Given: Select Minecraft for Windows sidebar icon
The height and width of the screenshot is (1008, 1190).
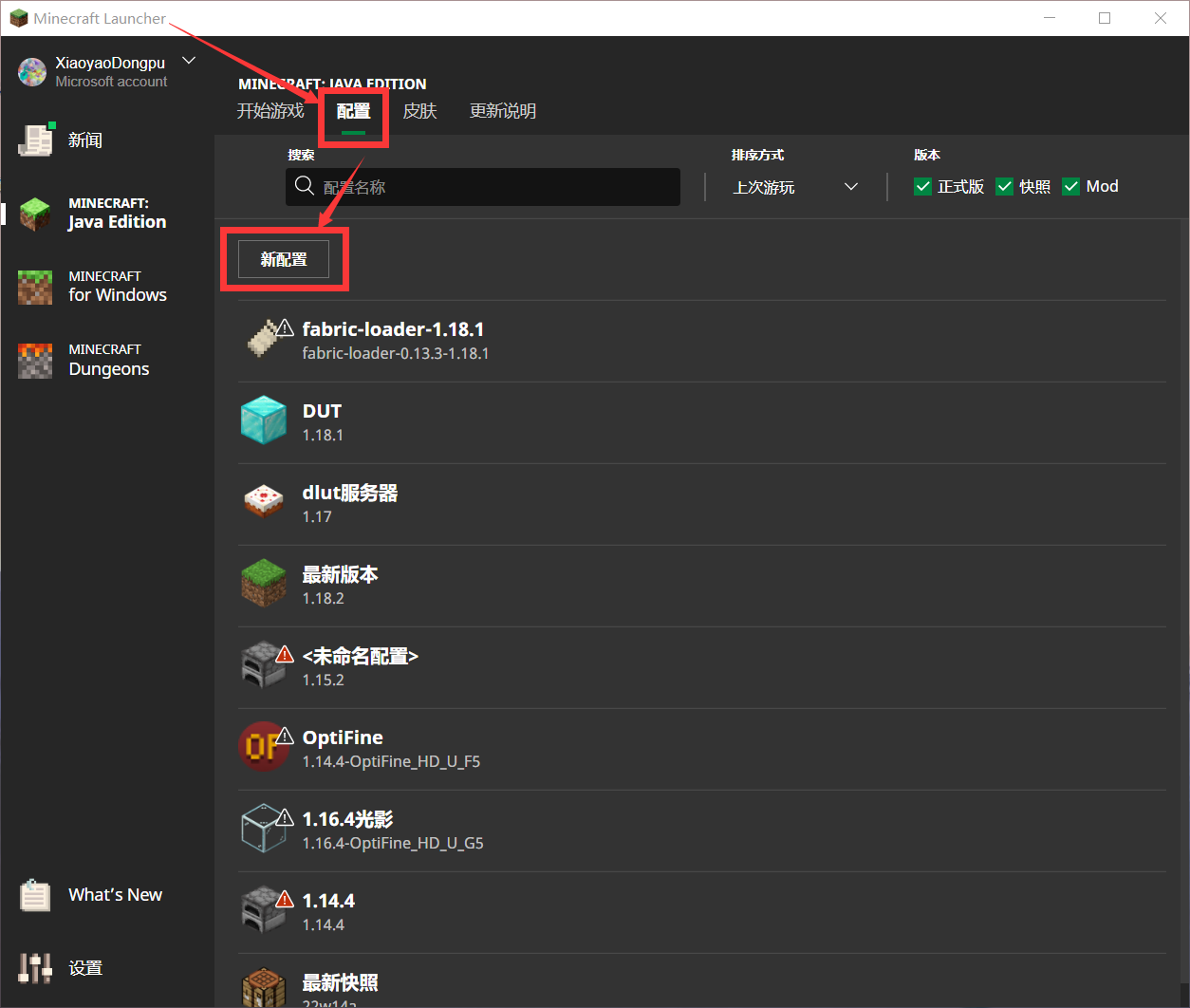Looking at the screenshot, I should (36, 287).
